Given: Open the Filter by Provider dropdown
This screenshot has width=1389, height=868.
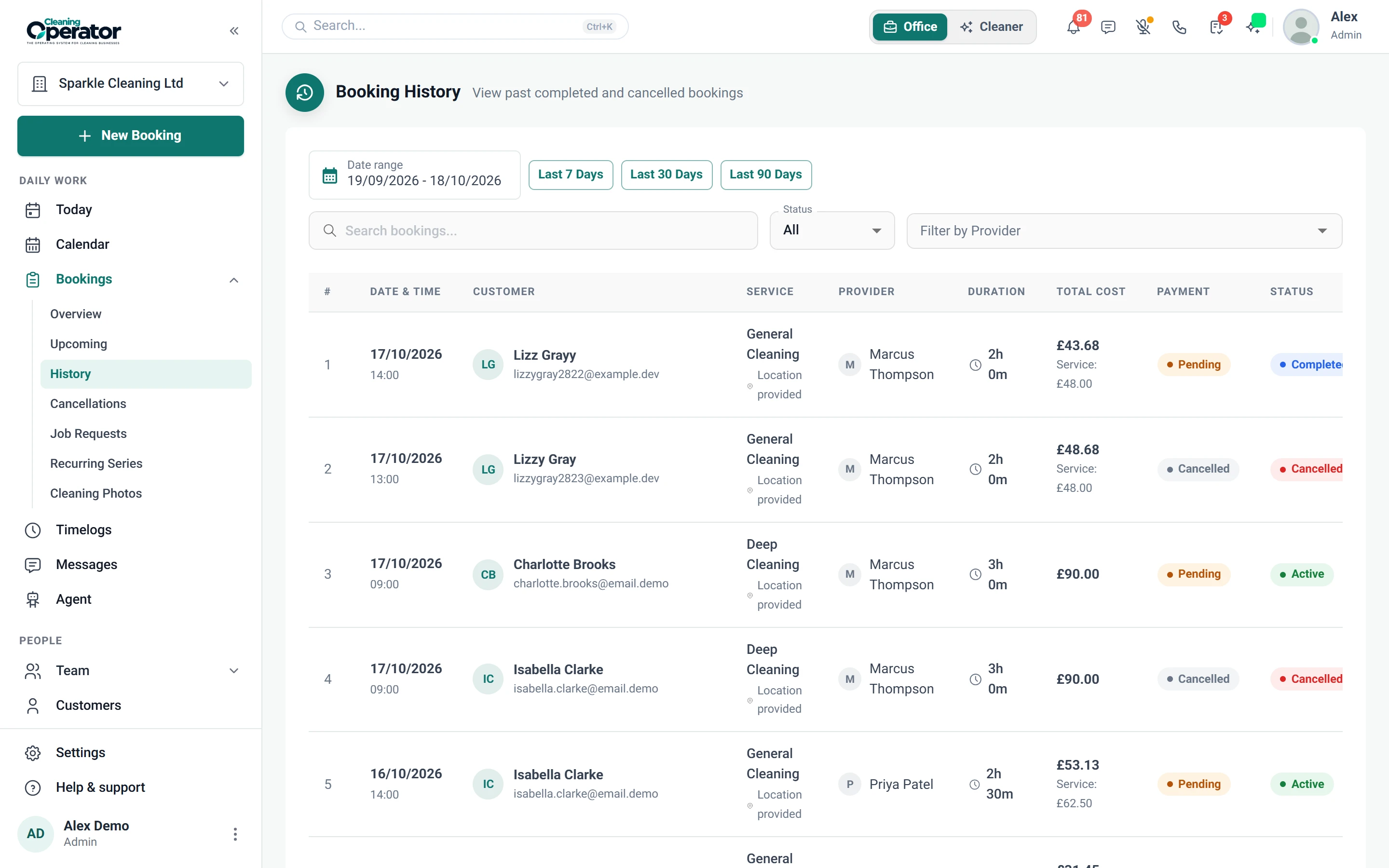Looking at the screenshot, I should 1124,231.
